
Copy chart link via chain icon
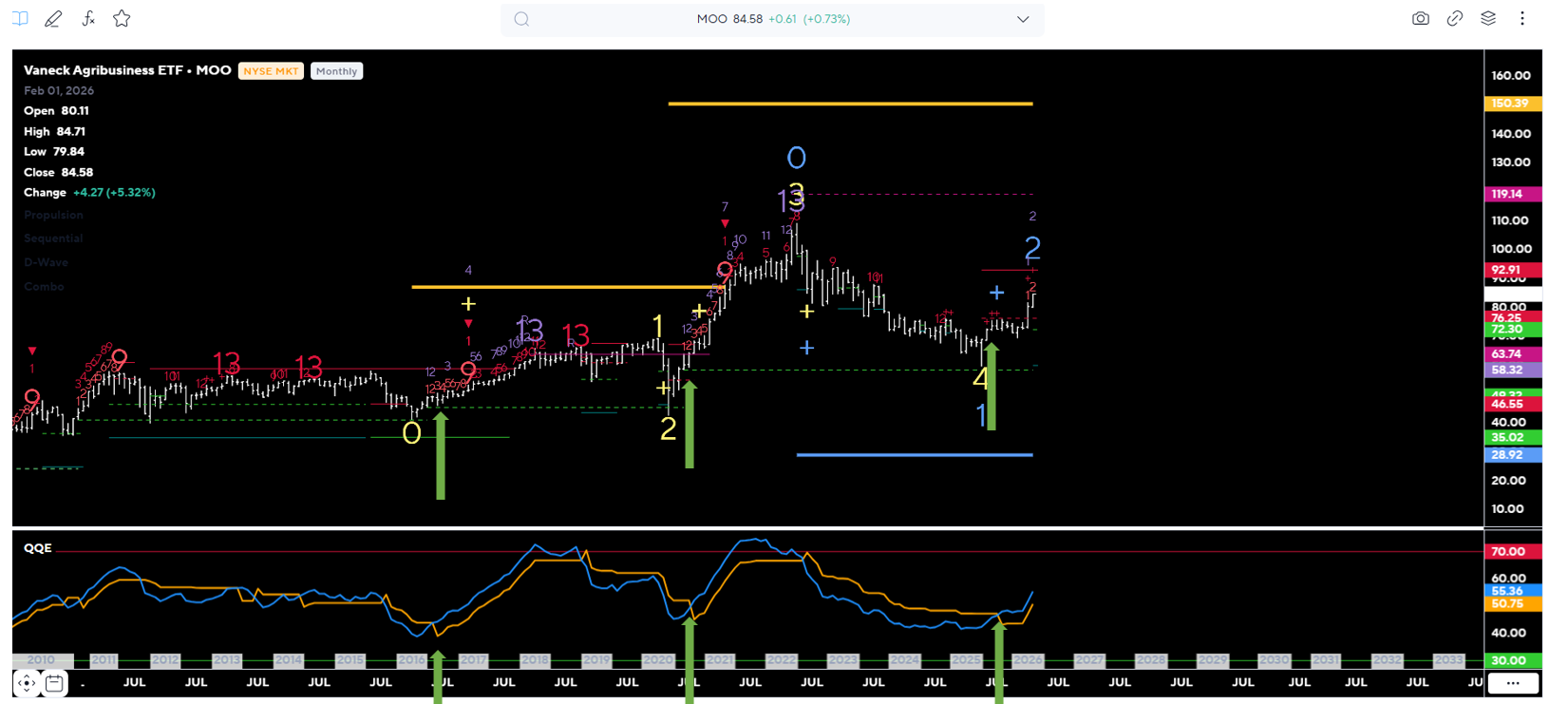click(1454, 19)
